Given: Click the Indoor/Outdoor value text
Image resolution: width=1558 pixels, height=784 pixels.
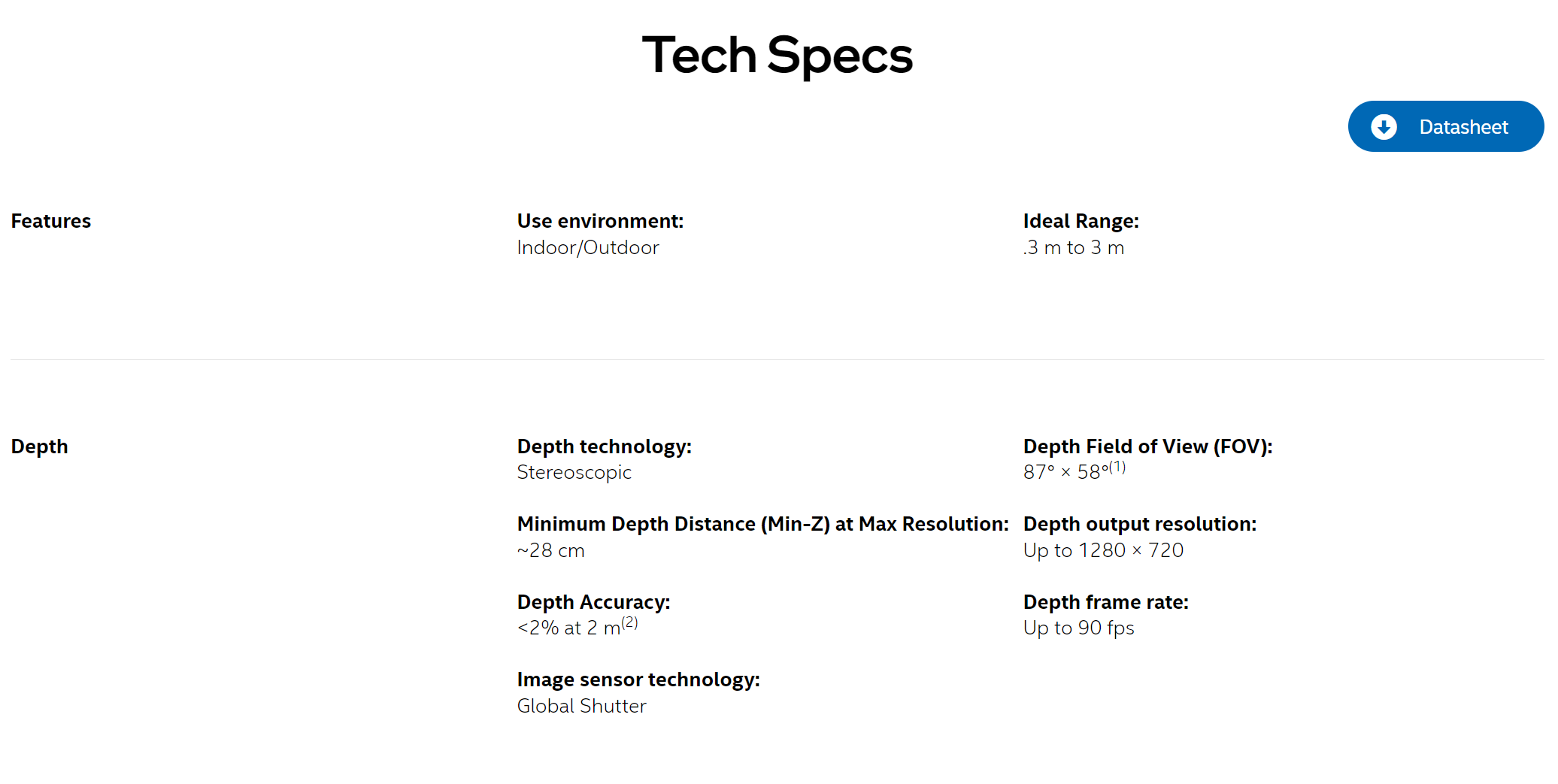Looking at the screenshot, I should coord(588,247).
